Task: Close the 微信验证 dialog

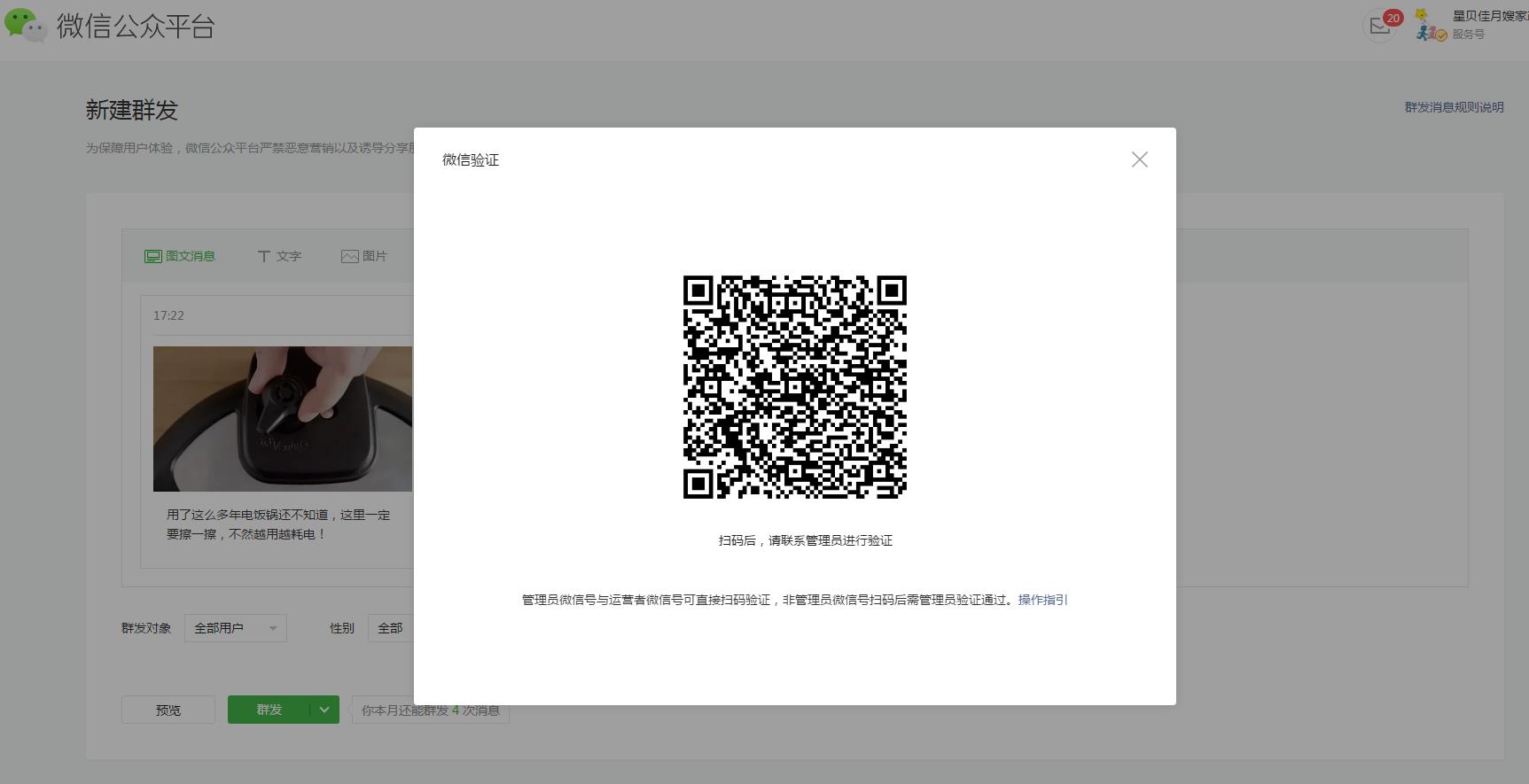Action: [x=1140, y=159]
